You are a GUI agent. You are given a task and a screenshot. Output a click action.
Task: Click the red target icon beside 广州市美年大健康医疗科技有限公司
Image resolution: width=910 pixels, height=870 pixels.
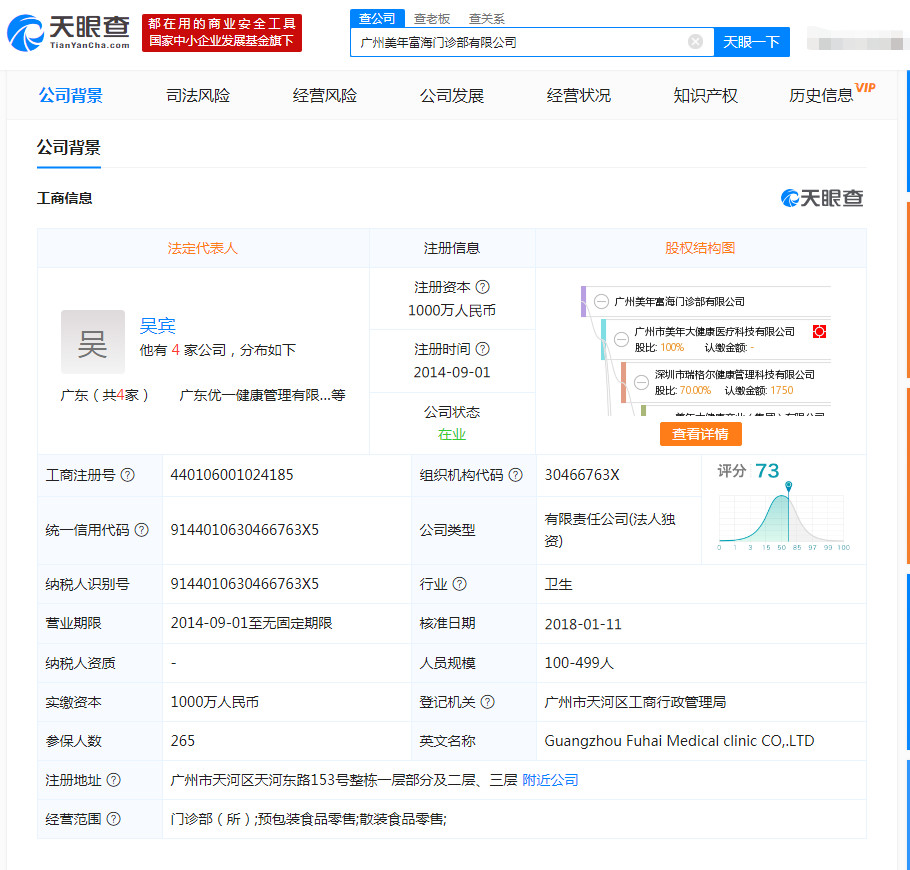819,331
